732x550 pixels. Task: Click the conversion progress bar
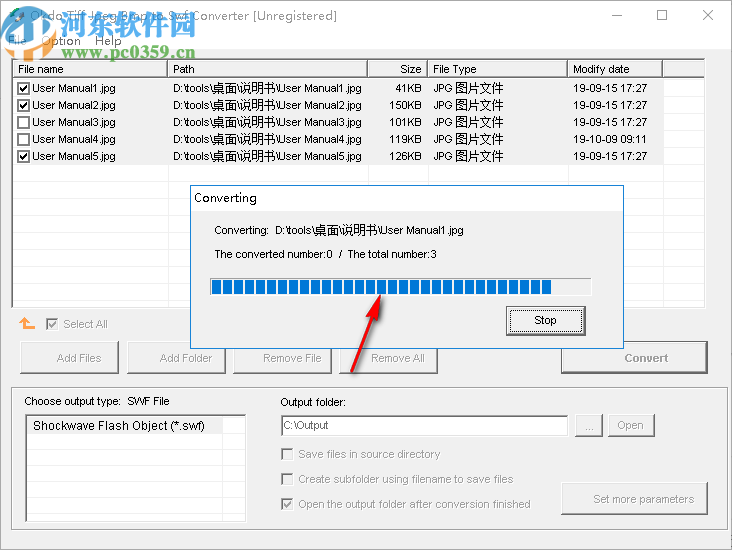pos(401,287)
